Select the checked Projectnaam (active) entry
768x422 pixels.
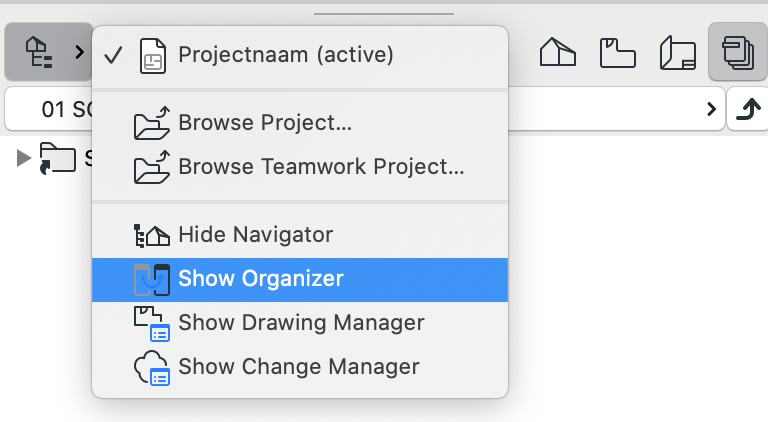tap(300, 55)
